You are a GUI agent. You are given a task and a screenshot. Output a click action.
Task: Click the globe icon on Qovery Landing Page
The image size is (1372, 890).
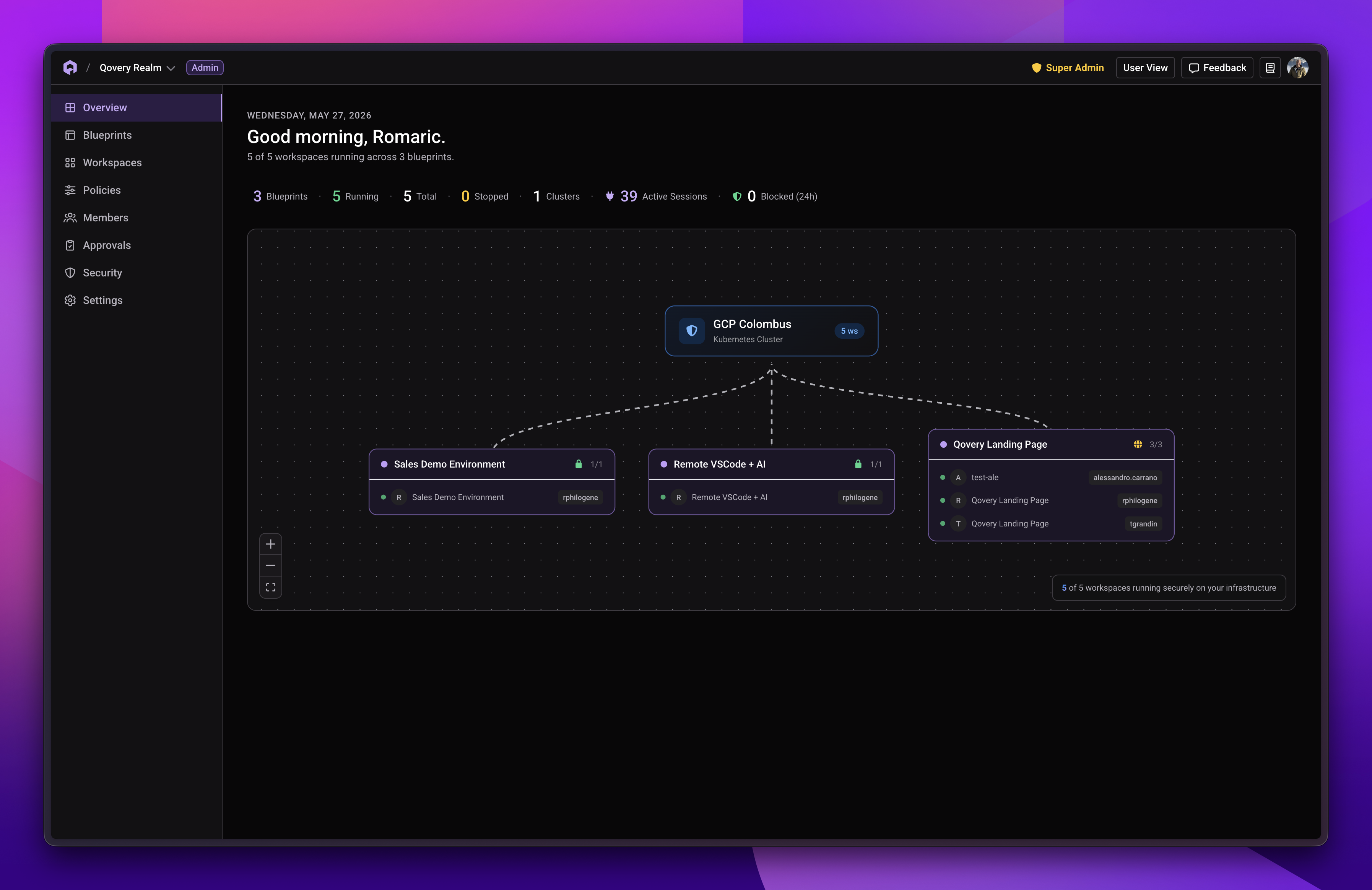(x=1138, y=444)
